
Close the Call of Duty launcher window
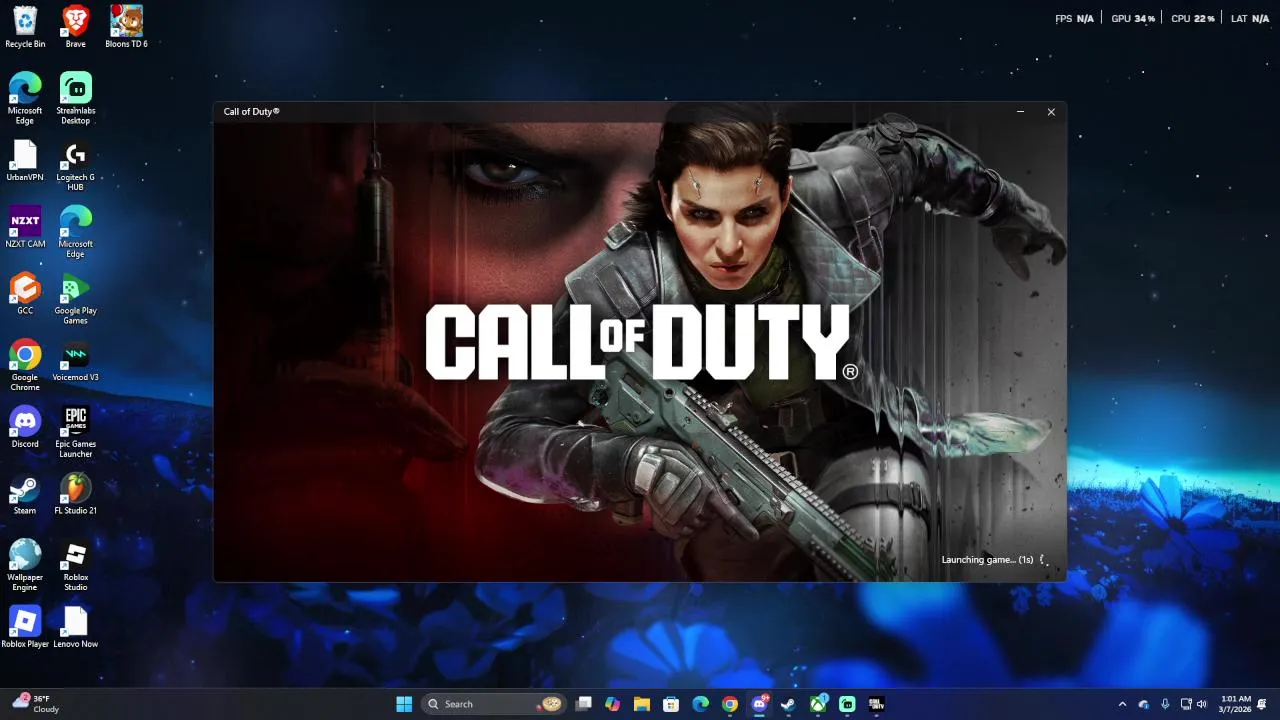click(x=1051, y=112)
